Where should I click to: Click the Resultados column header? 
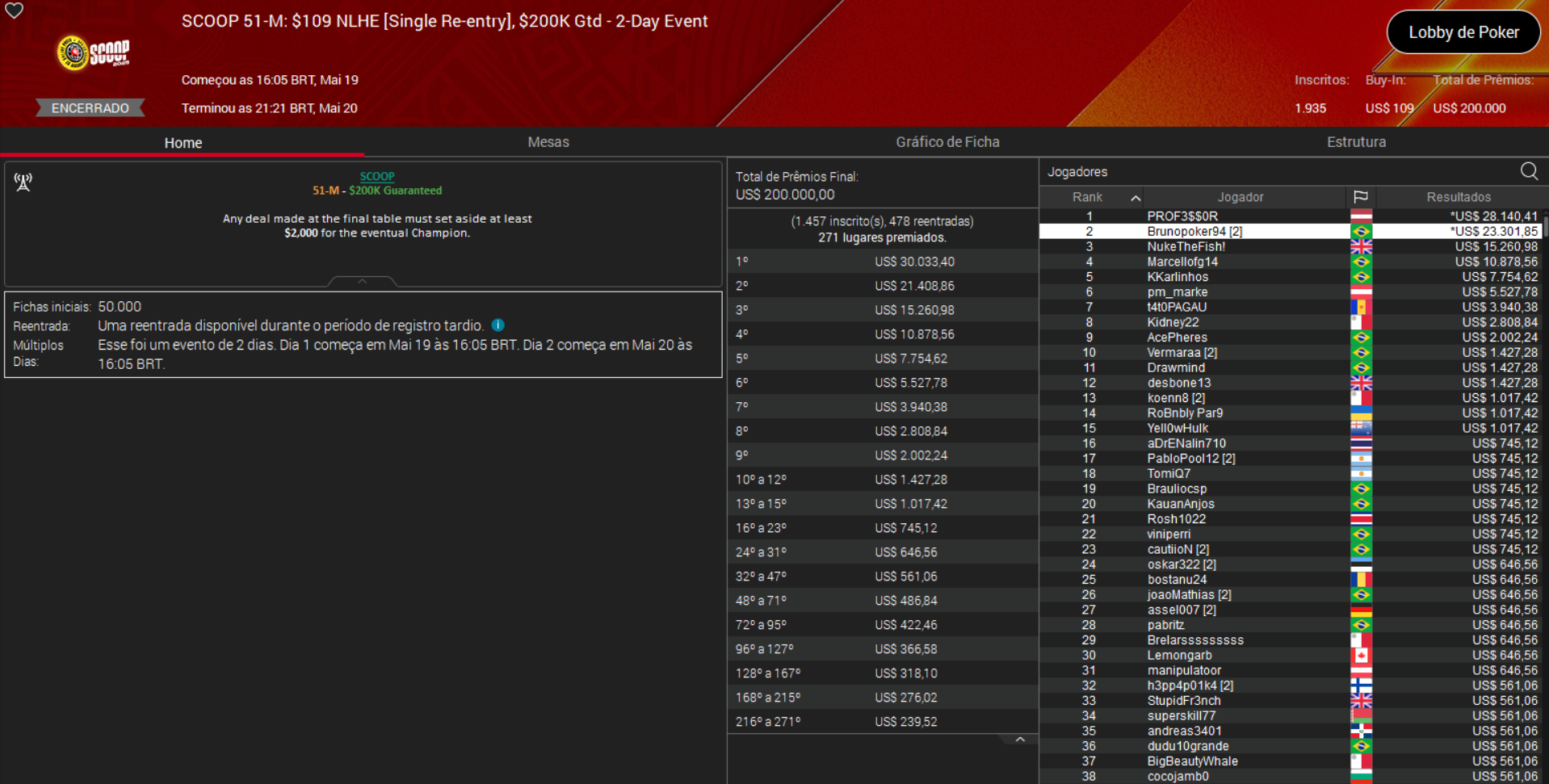coord(1459,197)
